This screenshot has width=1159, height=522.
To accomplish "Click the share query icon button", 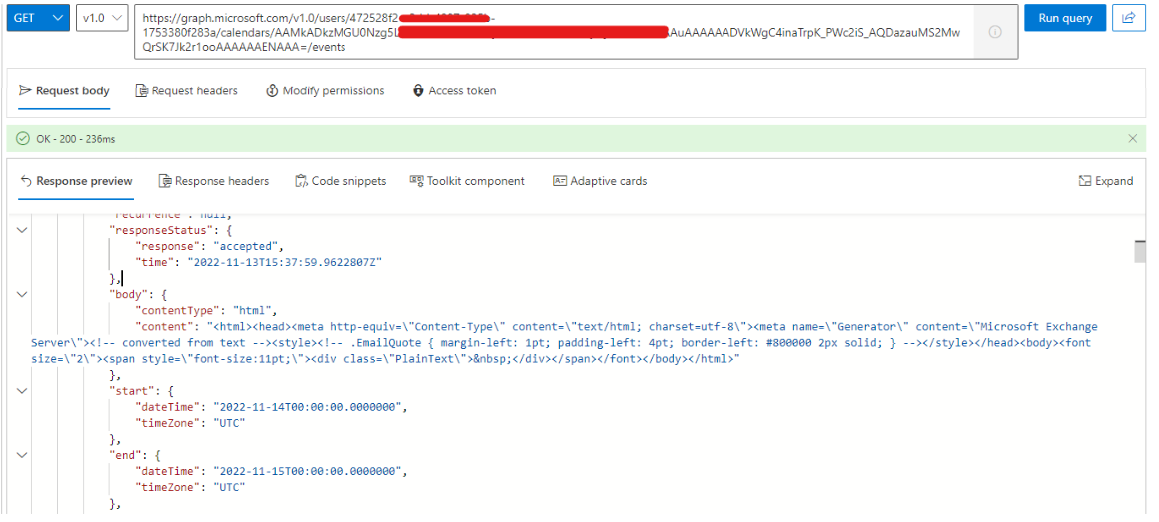I will click(x=1129, y=18).
